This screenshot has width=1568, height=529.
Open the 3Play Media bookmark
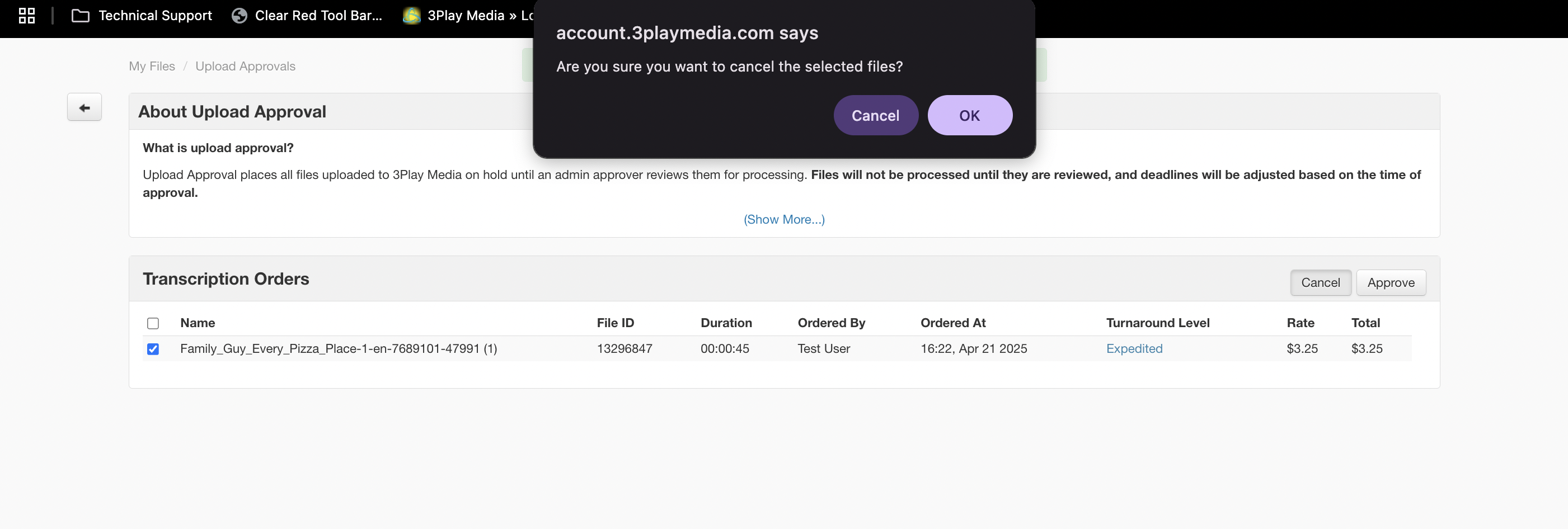(x=467, y=16)
